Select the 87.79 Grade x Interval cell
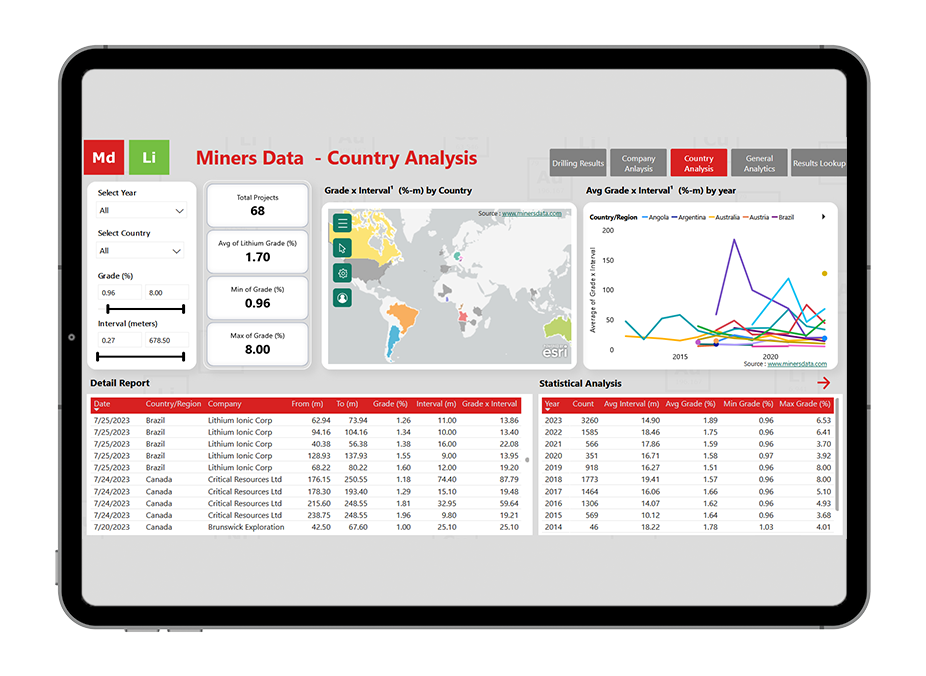The height and width of the screenshot is (676, 926). [509, 479]
